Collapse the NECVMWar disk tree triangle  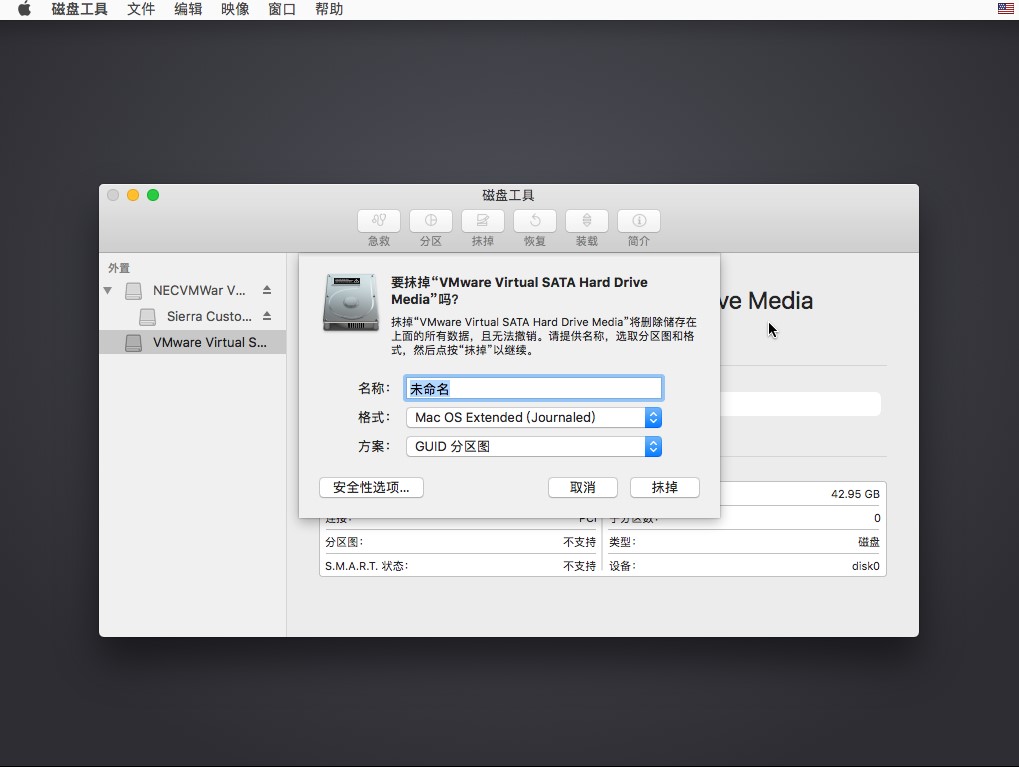(108, 291)
